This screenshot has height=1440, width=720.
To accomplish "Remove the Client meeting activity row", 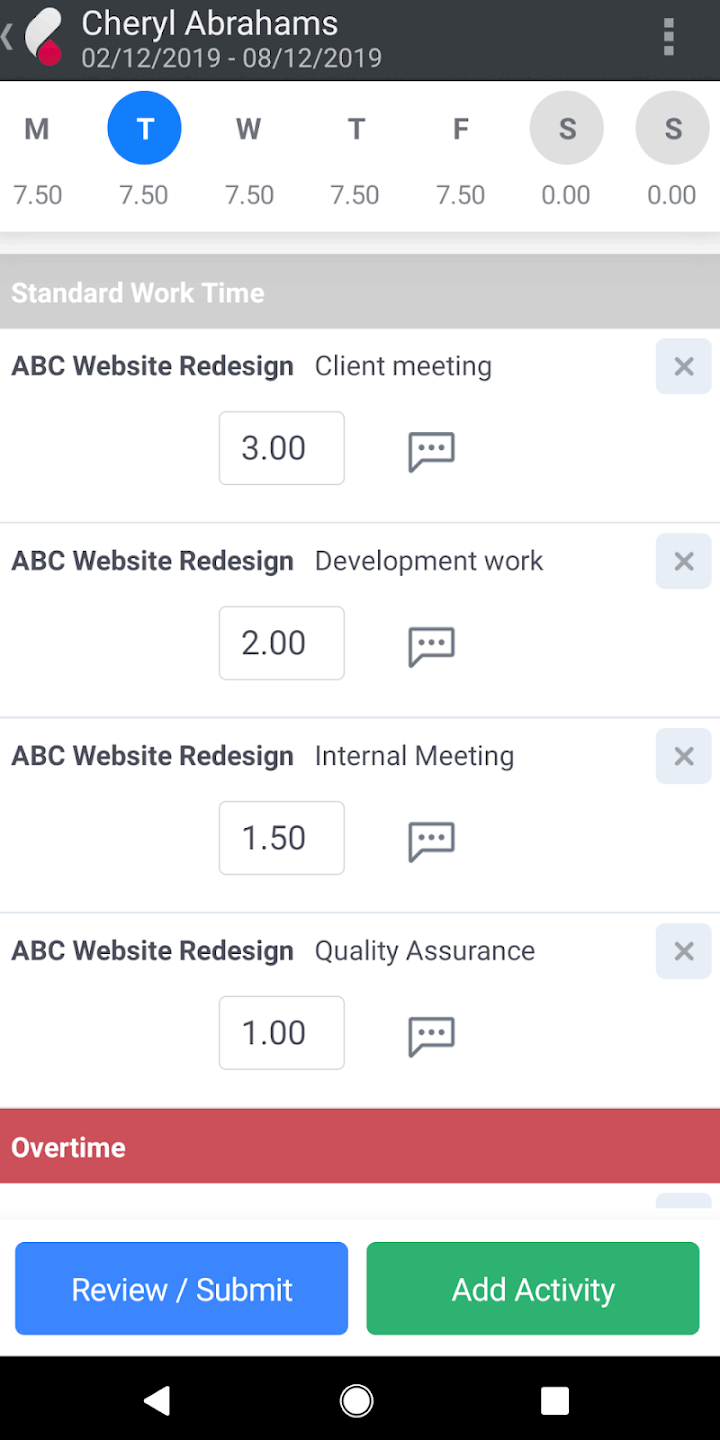I will point(684,366).
